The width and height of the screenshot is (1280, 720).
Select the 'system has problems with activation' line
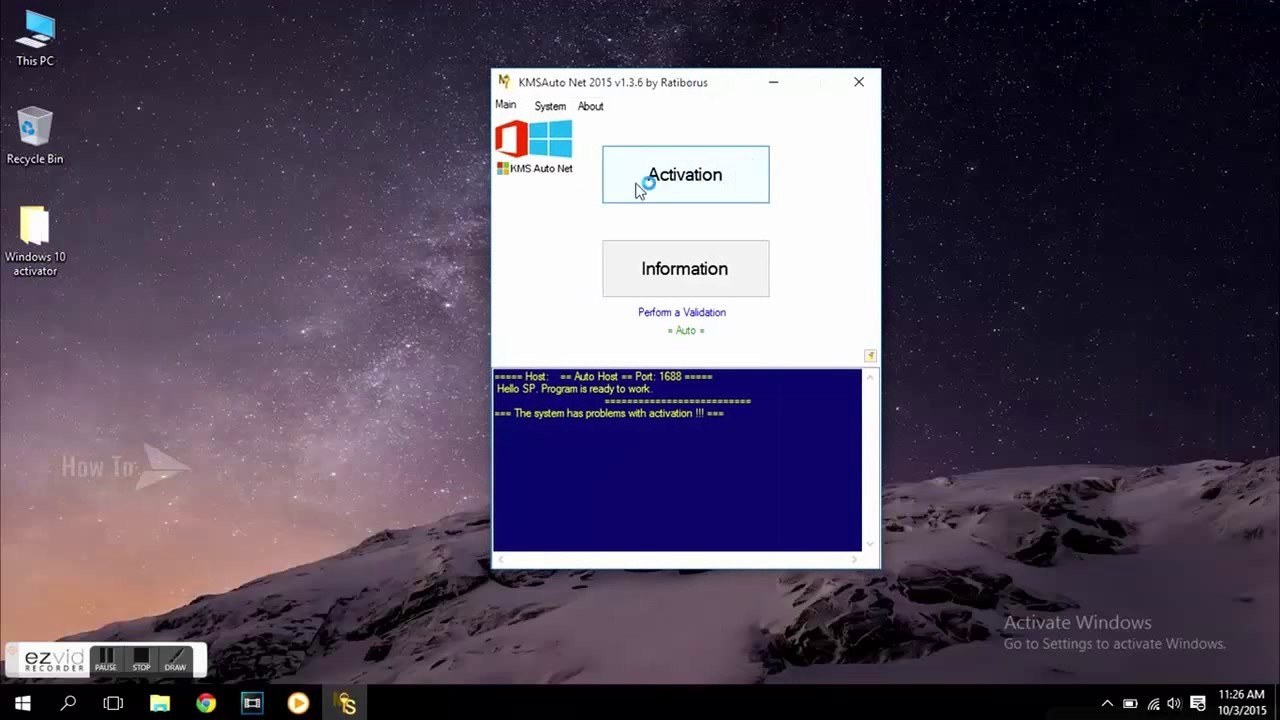click(x=609, y=413)
